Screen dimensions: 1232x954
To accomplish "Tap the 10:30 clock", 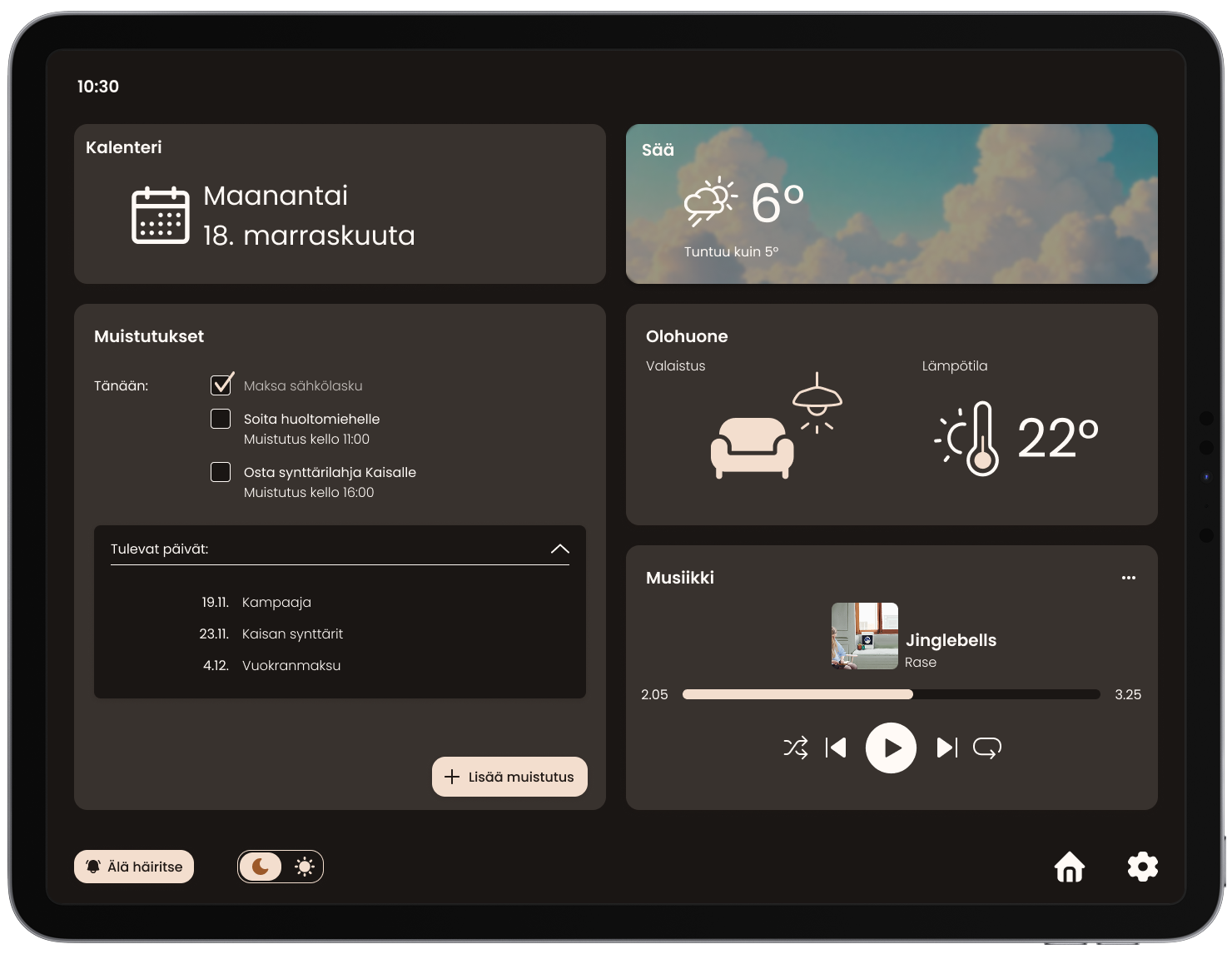I will tap(98, 87).
